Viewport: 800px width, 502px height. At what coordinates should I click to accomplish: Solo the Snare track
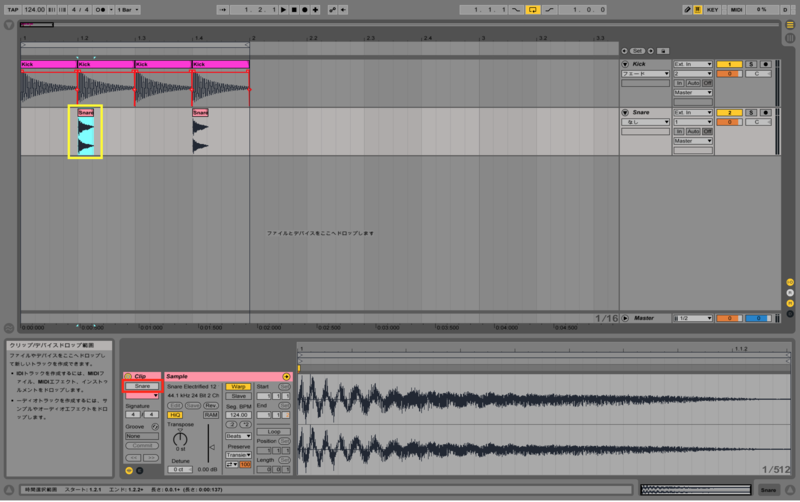coord(751,113)
